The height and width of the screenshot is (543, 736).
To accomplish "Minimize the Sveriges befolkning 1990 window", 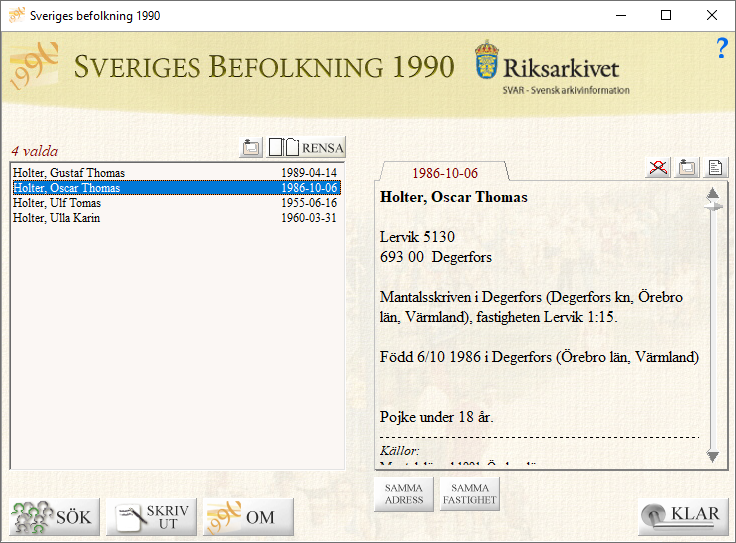I will [621, 15].
